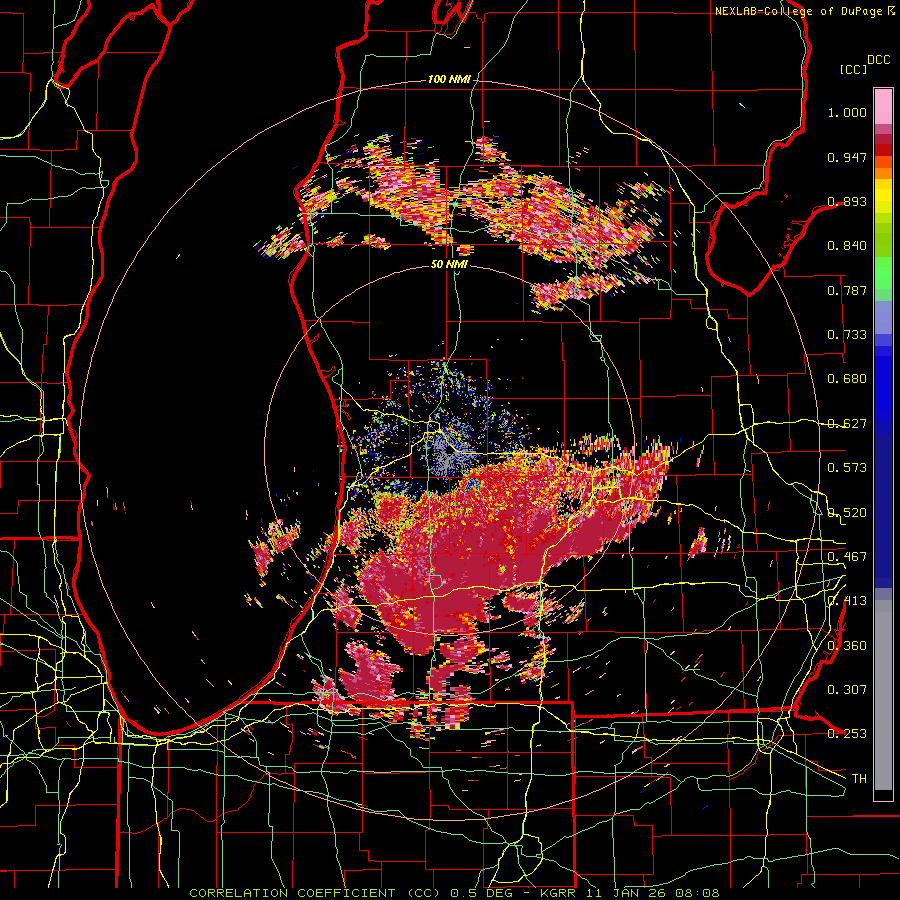
Task: Select the 0.520 color bar value
Action: pos(847,513)
